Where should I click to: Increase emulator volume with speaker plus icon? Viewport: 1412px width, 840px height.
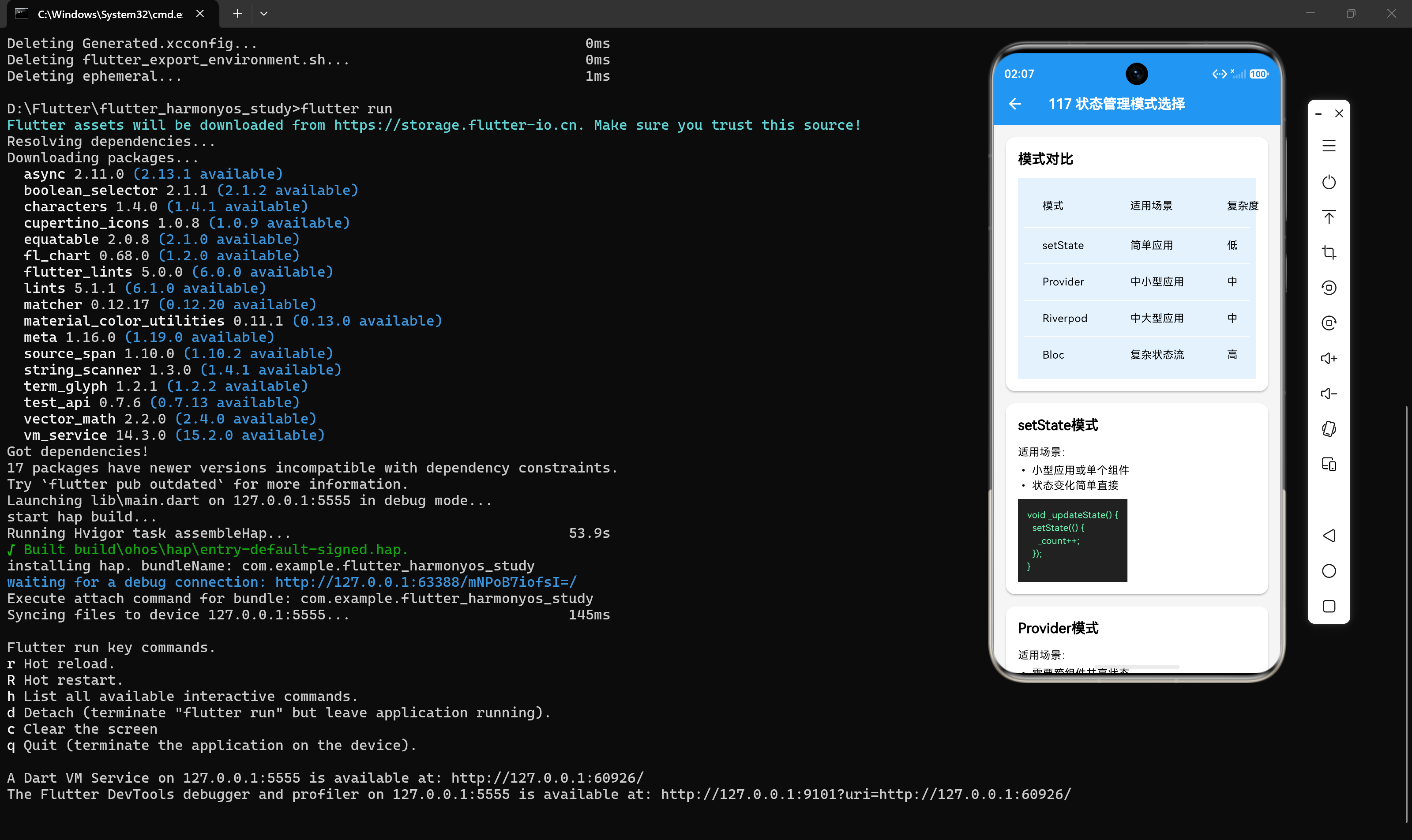point(1329,358)
